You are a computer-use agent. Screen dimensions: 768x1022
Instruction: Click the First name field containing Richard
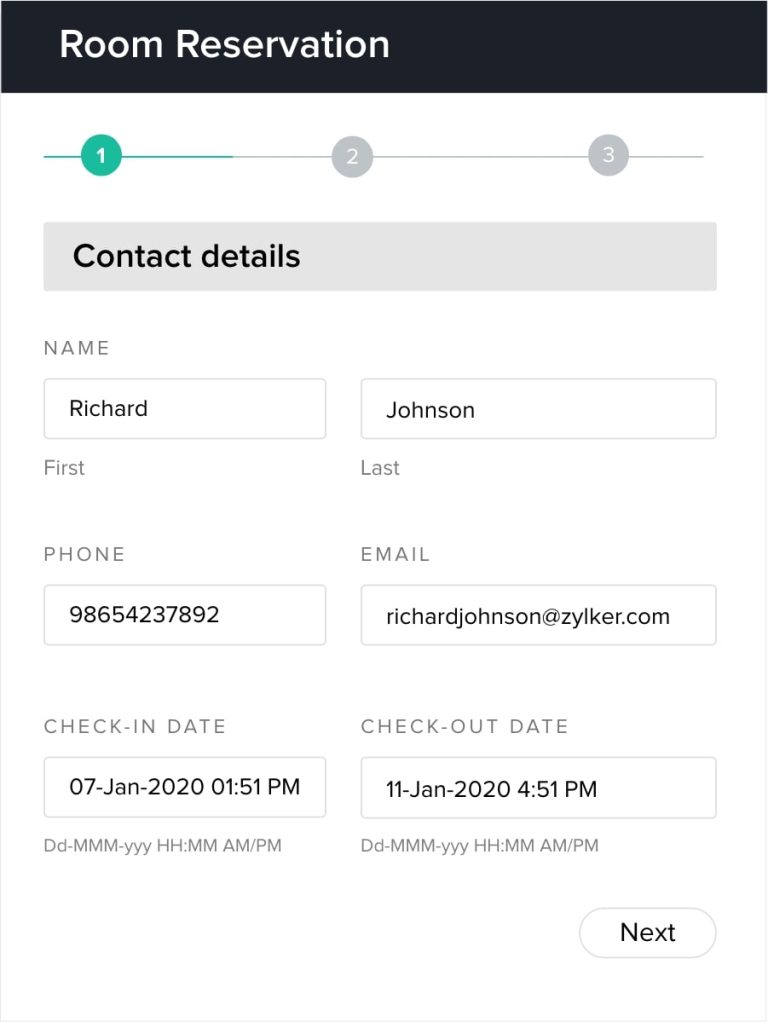(185, 408)
